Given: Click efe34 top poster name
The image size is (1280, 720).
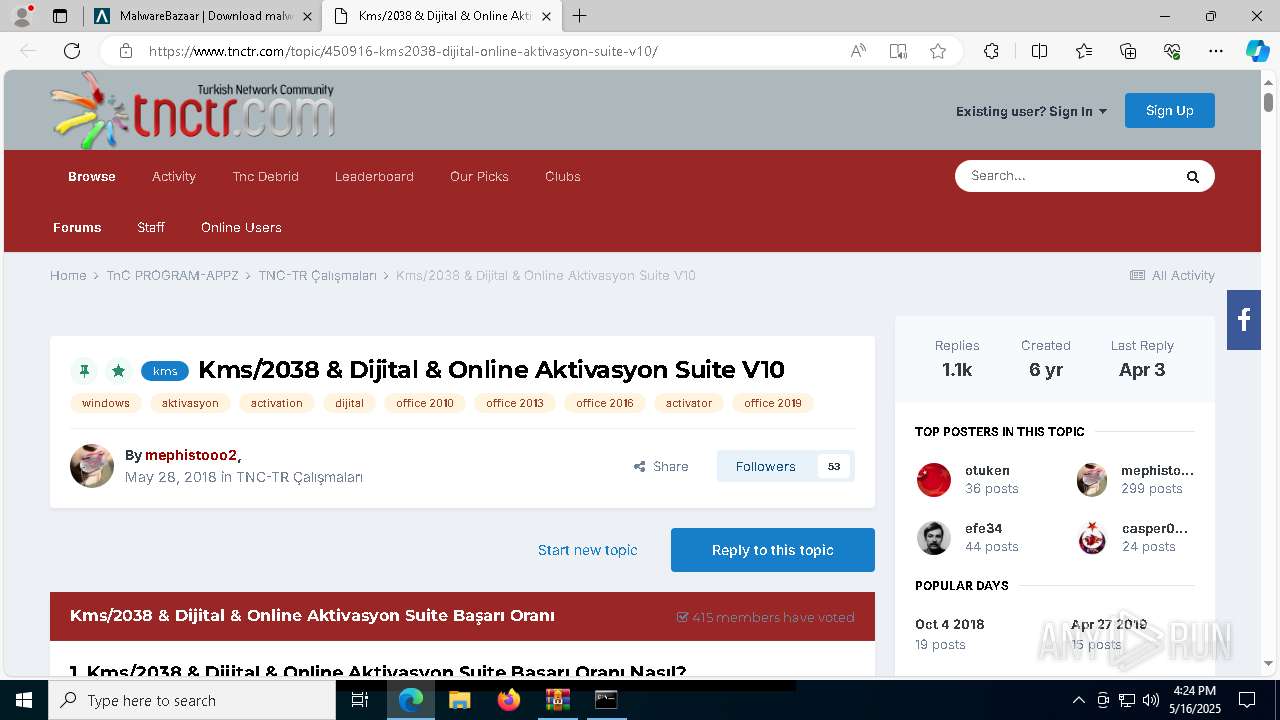Looking at the screenshot, I should [x=983, y=528].
